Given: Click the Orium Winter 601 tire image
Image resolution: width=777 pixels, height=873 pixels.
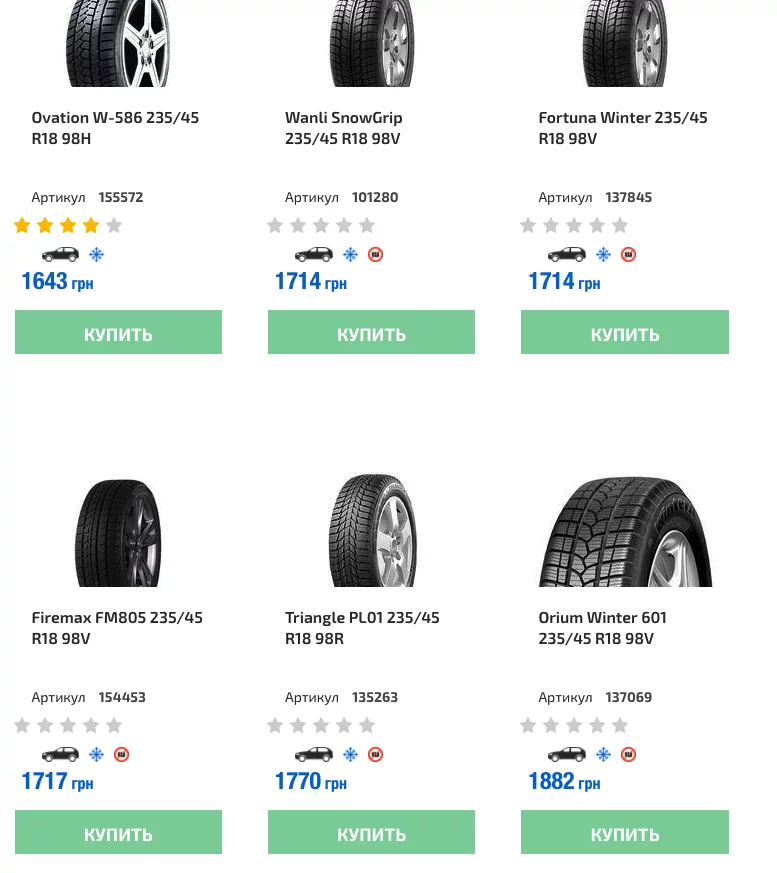Looking at the screenshot, I should click(x=625, y=532).
